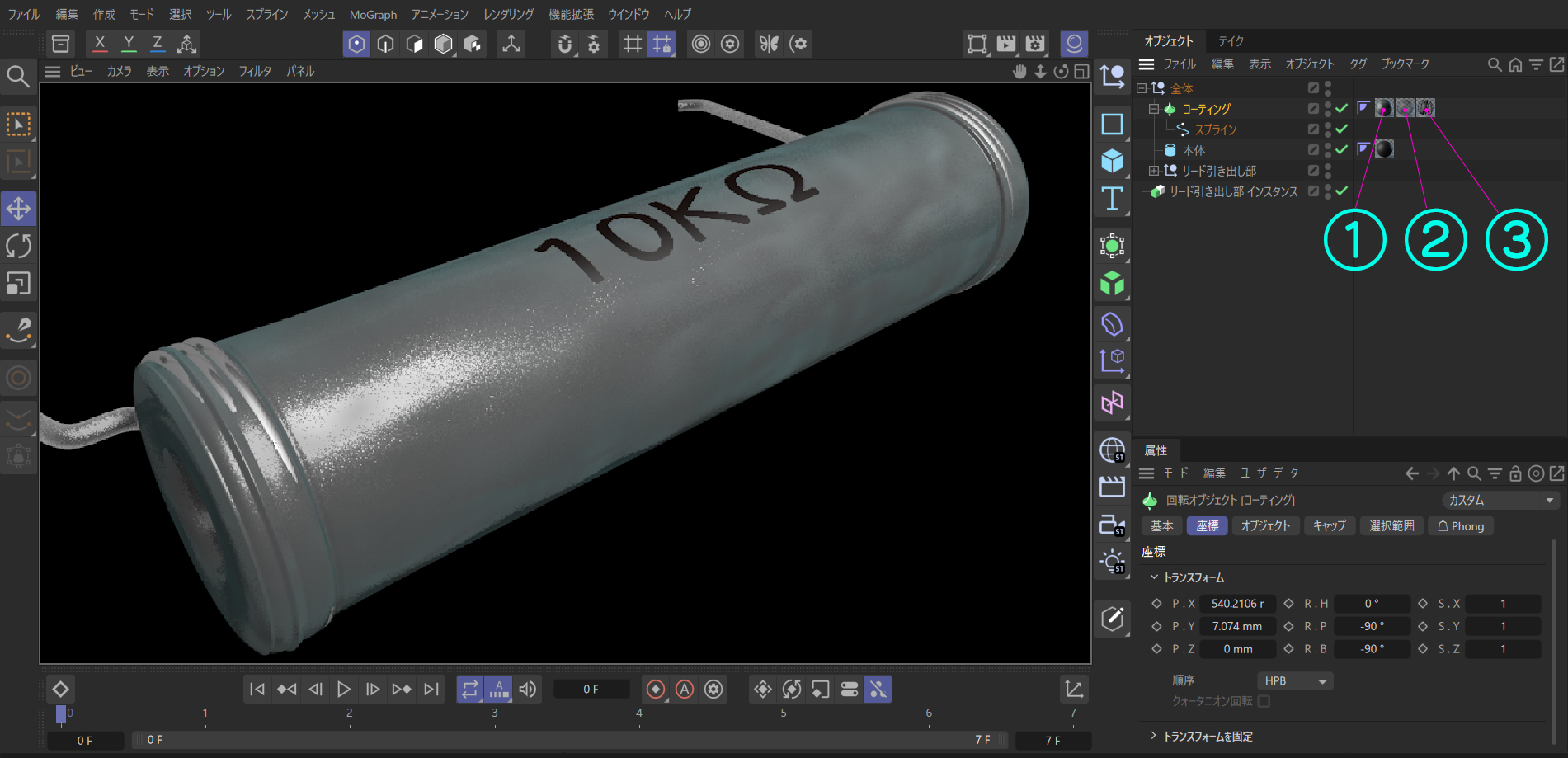The height and width of the screenshot is (758, 1568).
Task: Select the Move tool in left toolbar
Action: click(18, 209)
